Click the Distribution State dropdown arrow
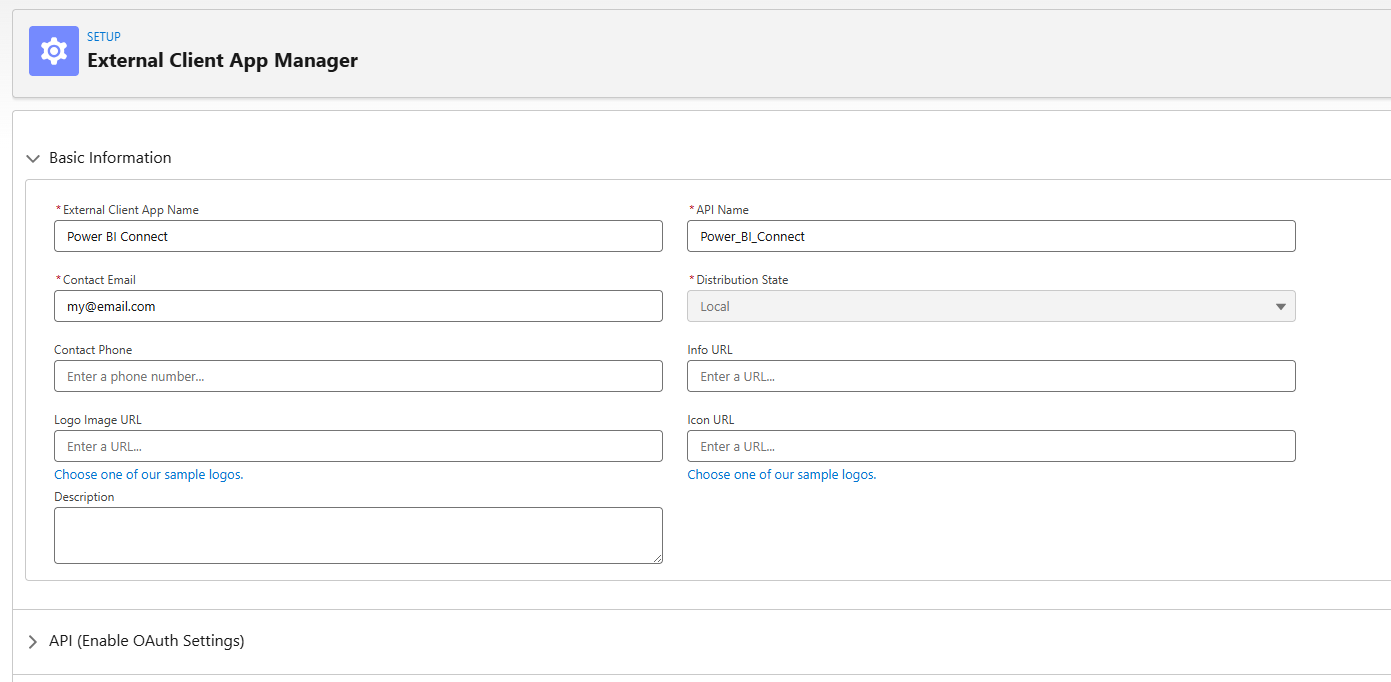Viewport: 1391px width, 682px height. [x=1280, y=307]
